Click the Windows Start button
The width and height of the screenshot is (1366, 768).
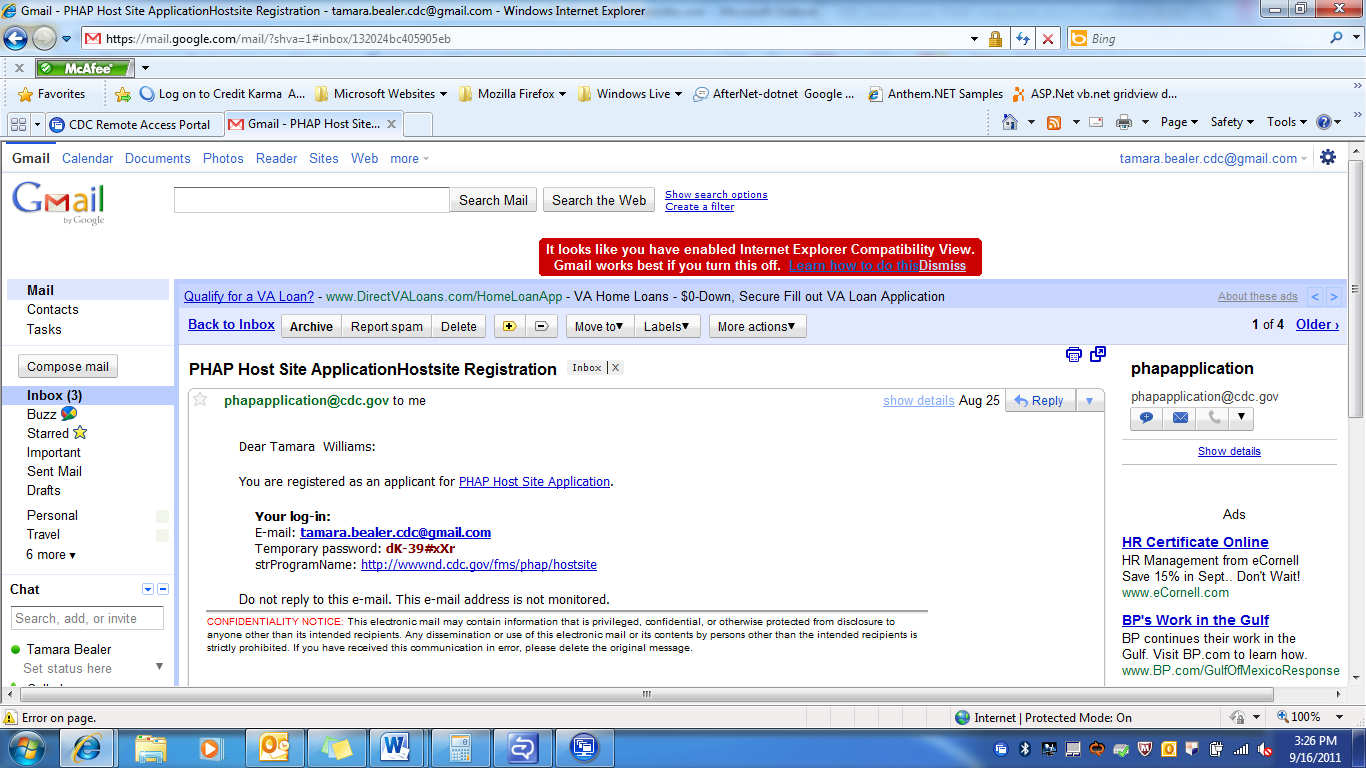(25, 747)
